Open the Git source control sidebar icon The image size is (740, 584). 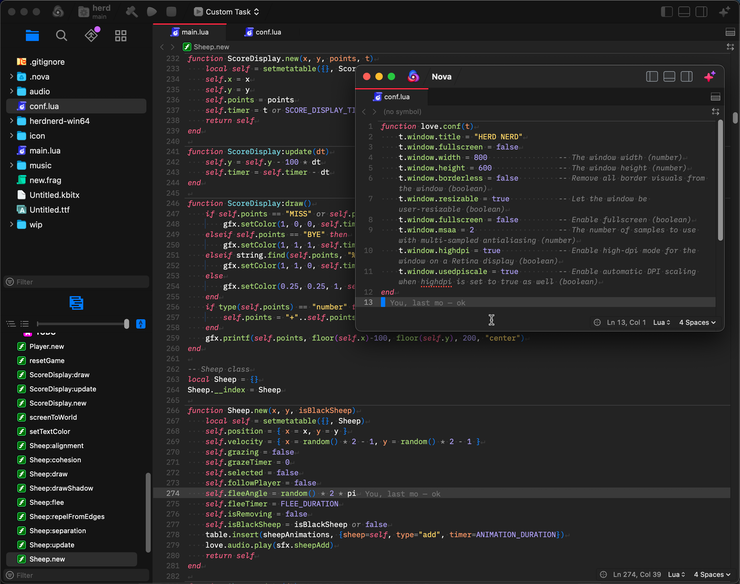(91, 35)
